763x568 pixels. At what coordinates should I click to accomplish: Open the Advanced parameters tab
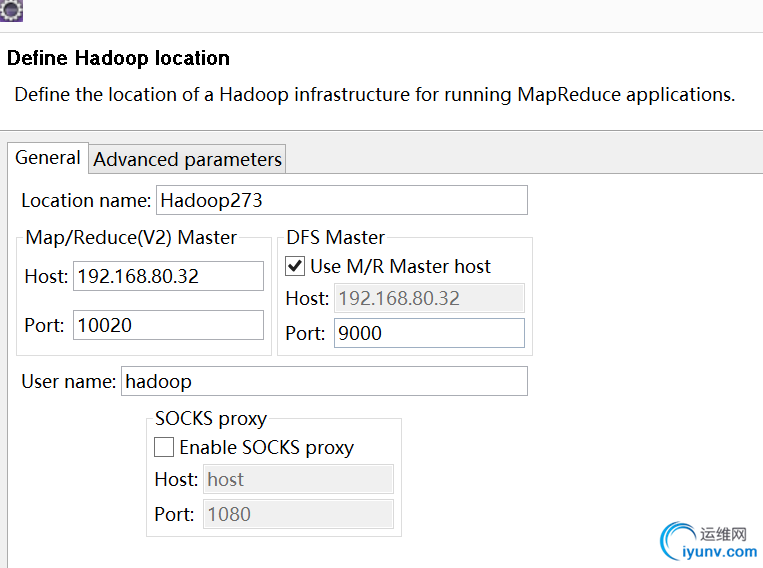[x=188, y=159]
